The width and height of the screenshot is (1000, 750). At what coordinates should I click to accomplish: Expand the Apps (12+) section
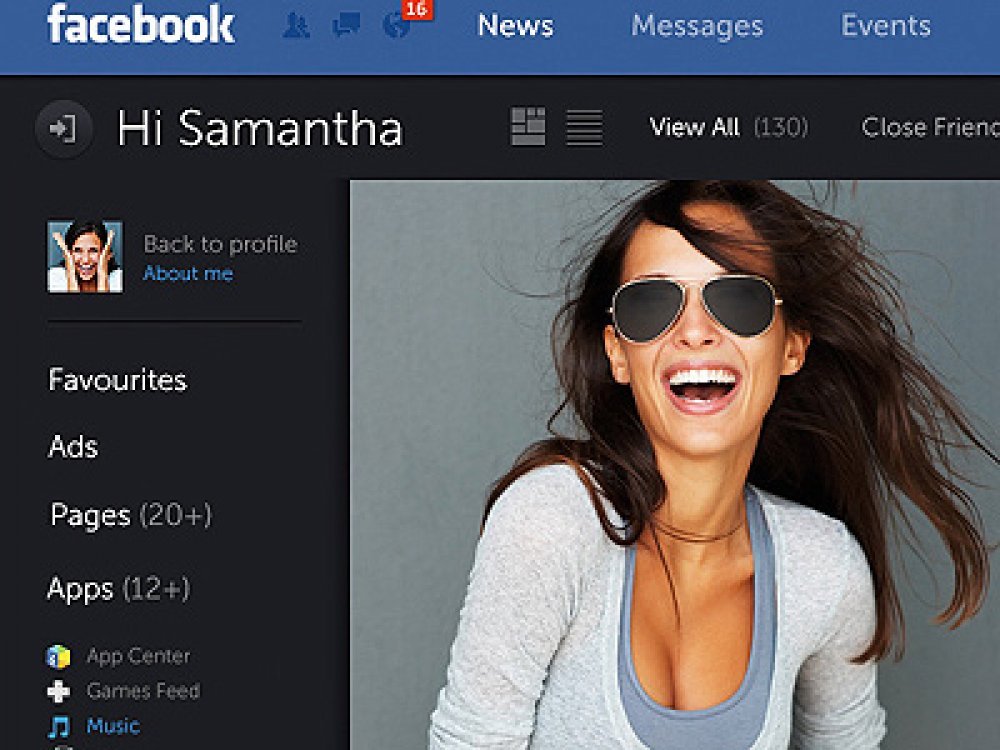click(x=119, y=589)
